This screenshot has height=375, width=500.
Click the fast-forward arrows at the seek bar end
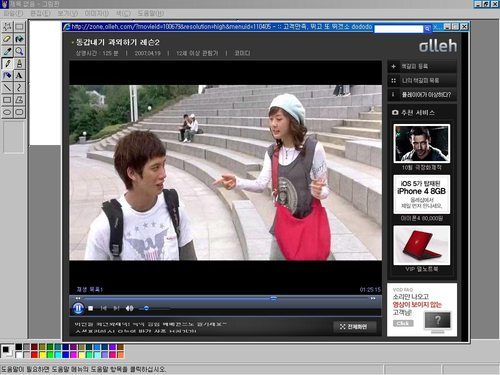point(373,298)
